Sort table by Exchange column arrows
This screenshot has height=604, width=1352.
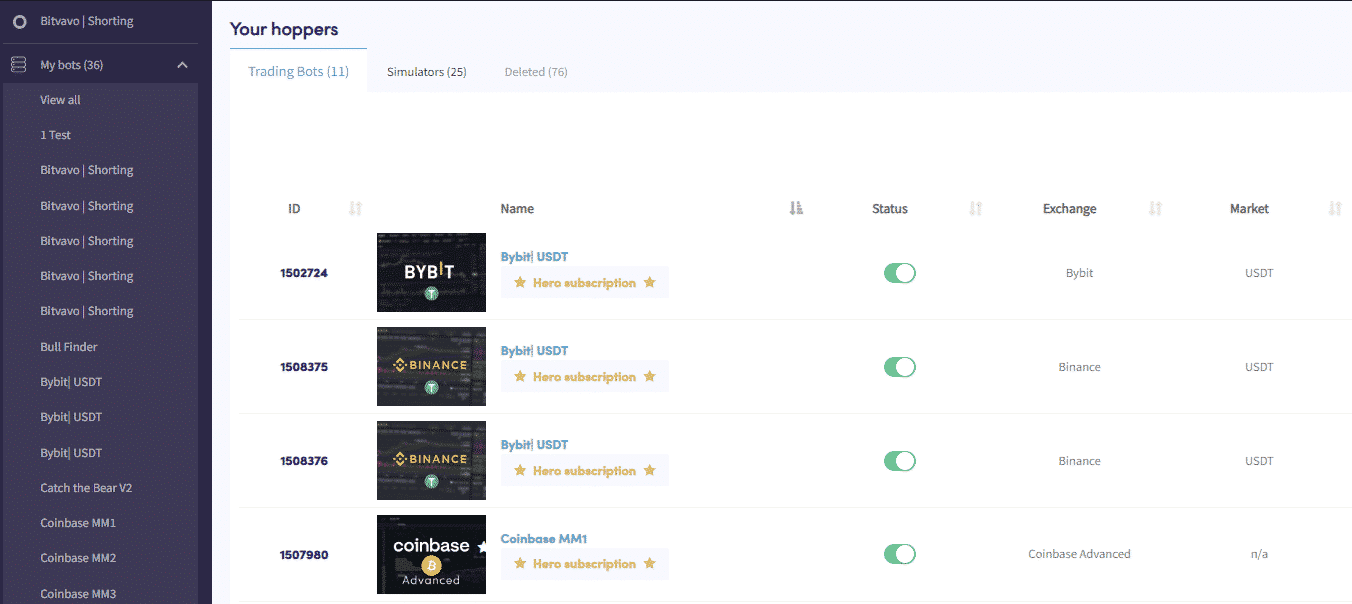1155,209
